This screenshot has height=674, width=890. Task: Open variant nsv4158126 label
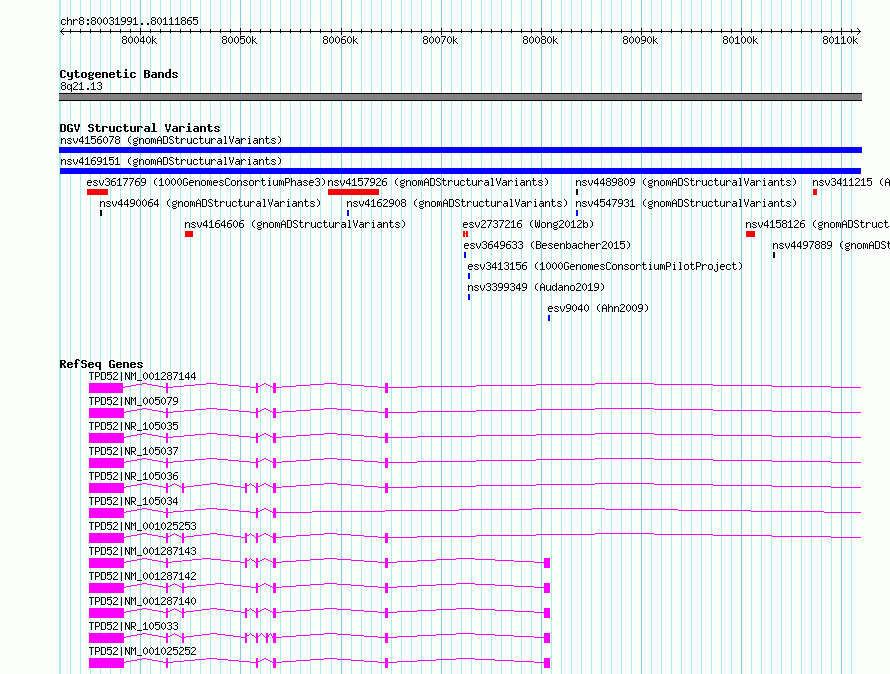click(x=817, y=224)
